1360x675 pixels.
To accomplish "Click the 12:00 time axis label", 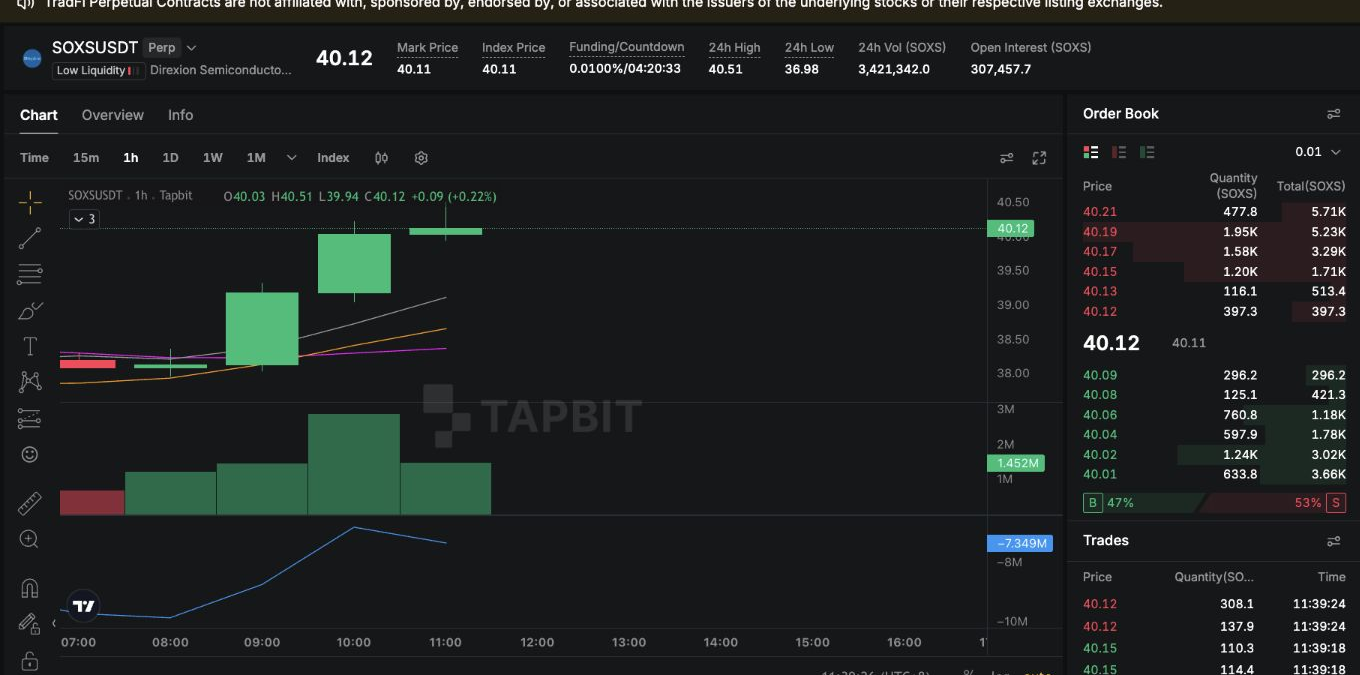I will (537, 642).
